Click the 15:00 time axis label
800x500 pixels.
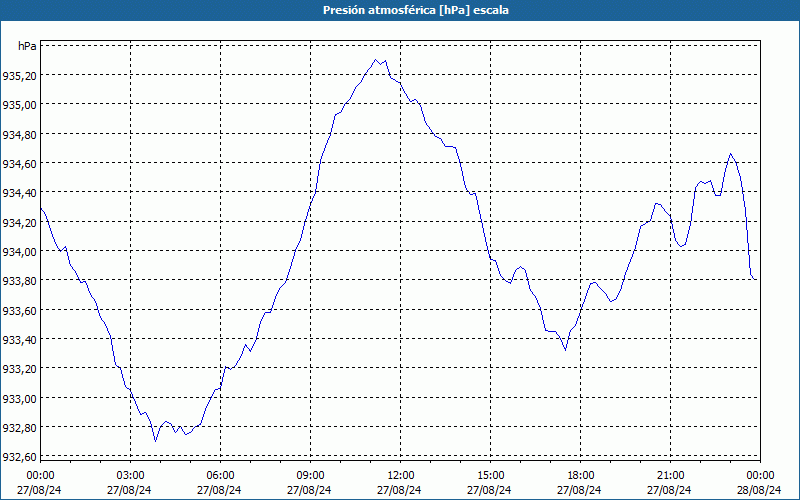[x=490, y=476]
